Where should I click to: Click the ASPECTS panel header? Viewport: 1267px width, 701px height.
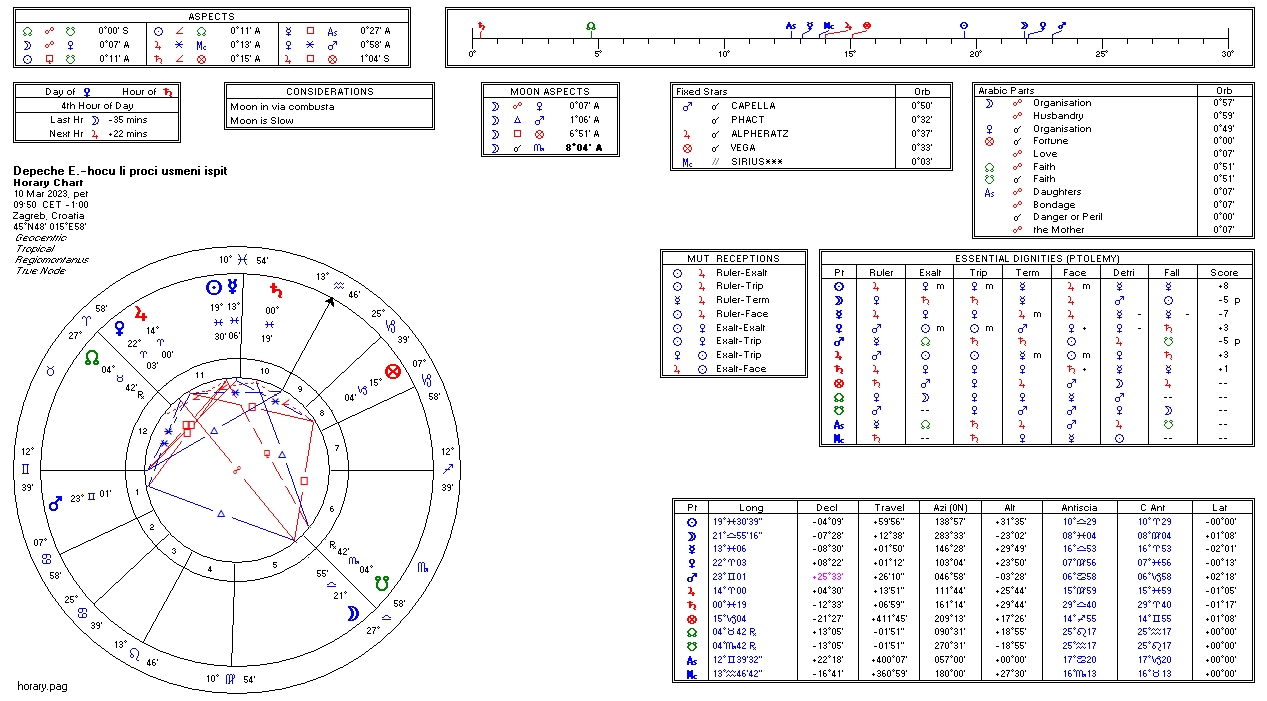click(x=212, y=17)
